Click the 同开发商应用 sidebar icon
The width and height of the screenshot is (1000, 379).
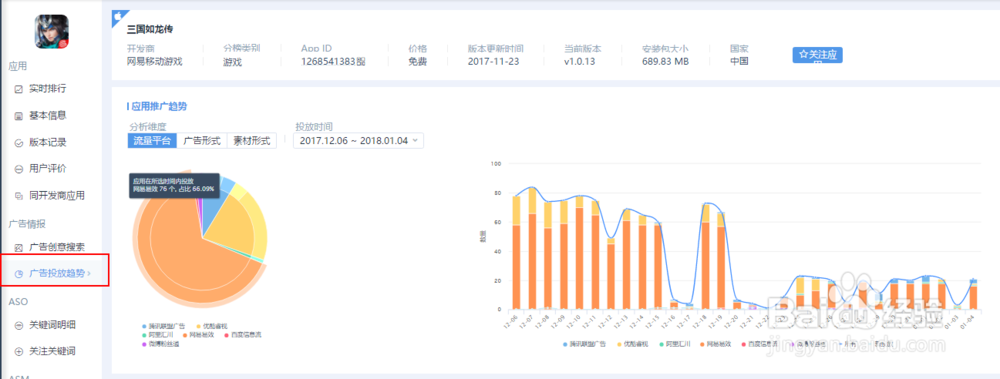point(18,196)
